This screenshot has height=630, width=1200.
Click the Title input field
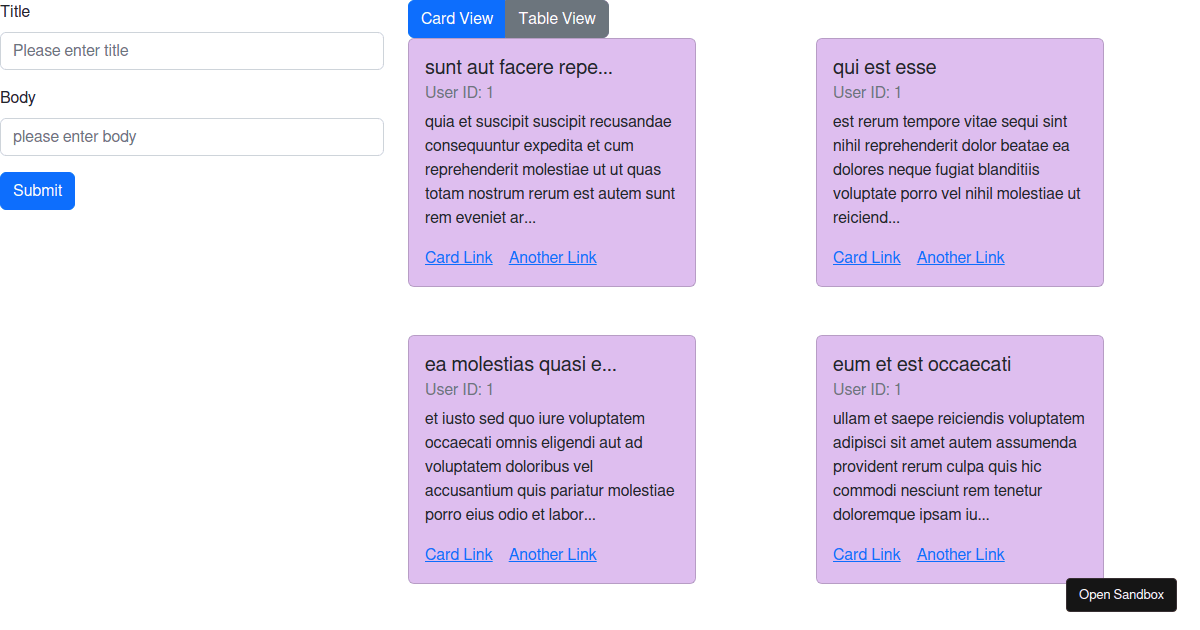[x=192, y=50]
